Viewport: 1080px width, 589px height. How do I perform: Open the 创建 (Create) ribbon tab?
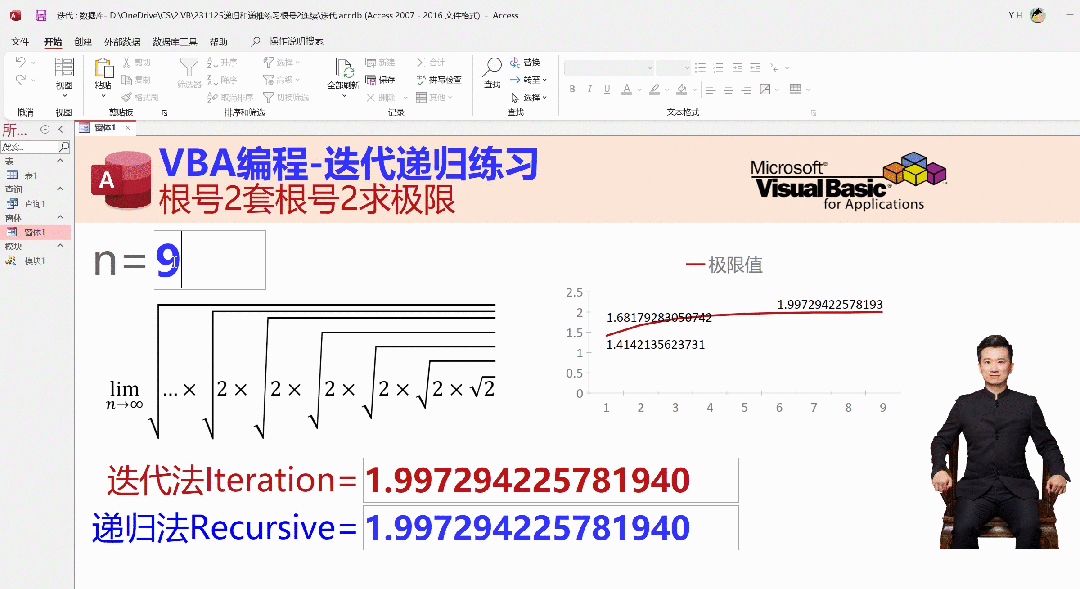83,42
